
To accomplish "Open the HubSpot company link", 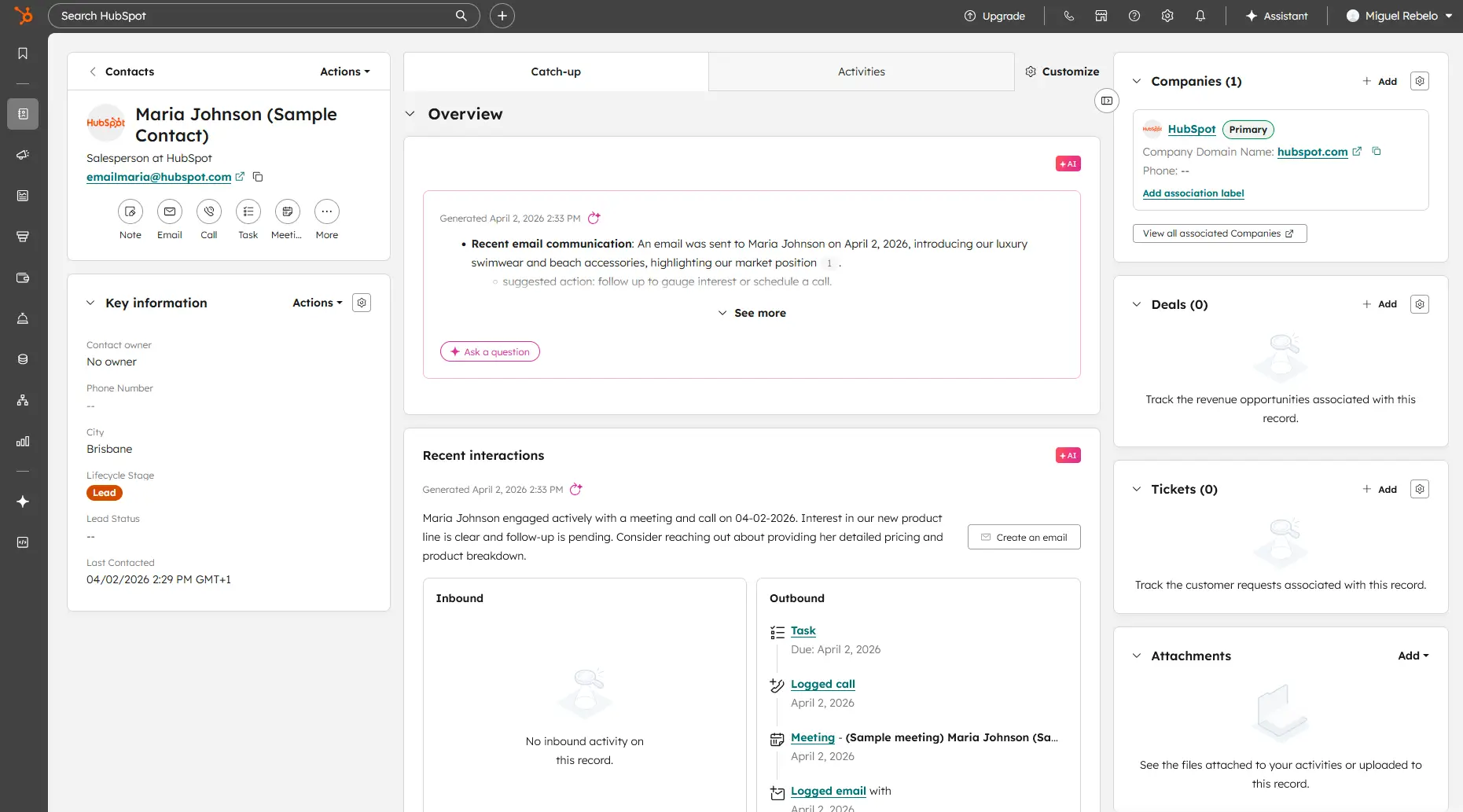I will point(1192,129).
